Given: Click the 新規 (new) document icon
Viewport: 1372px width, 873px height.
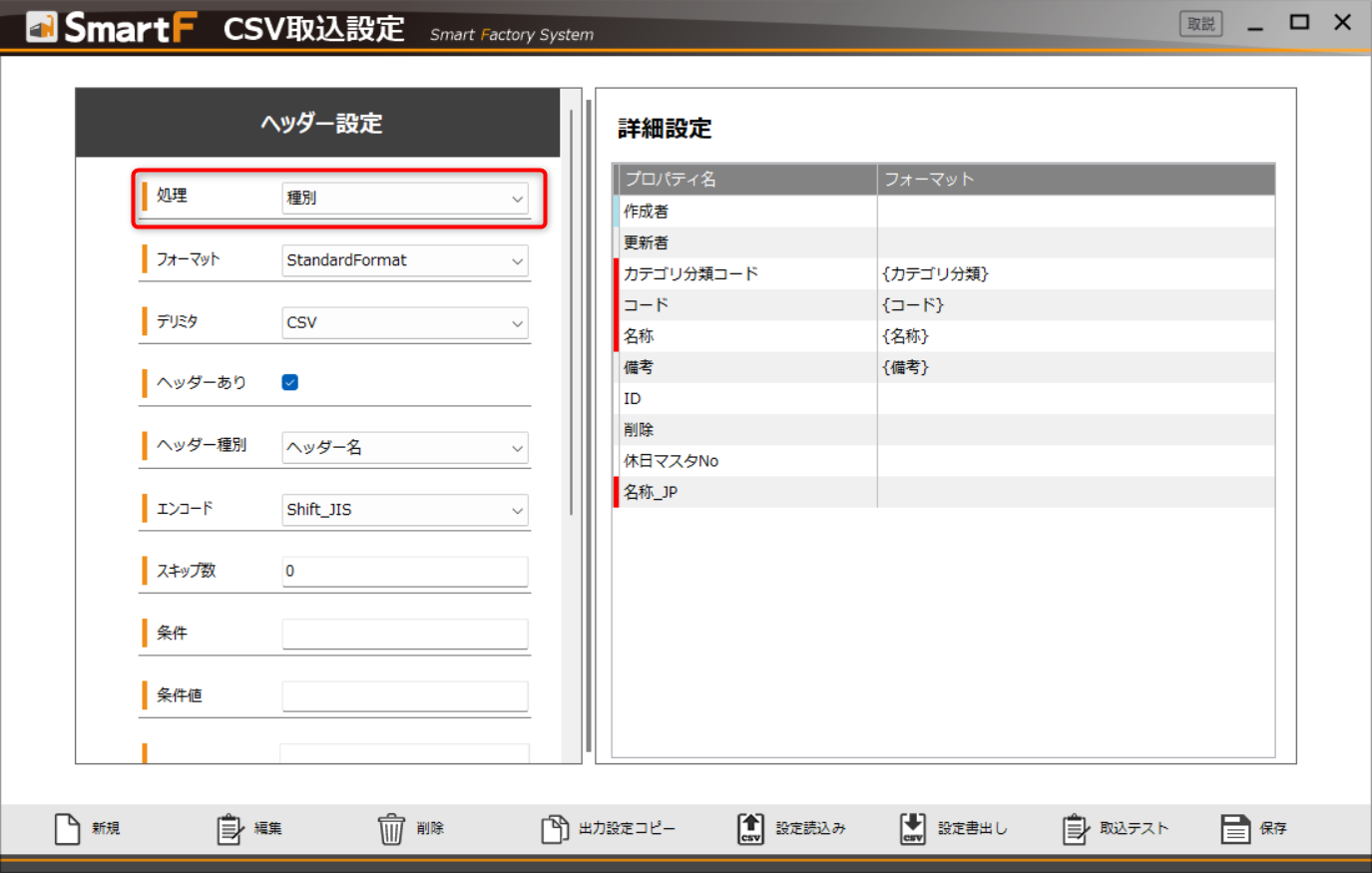Looking at the screenshot, I should [67, 828].
